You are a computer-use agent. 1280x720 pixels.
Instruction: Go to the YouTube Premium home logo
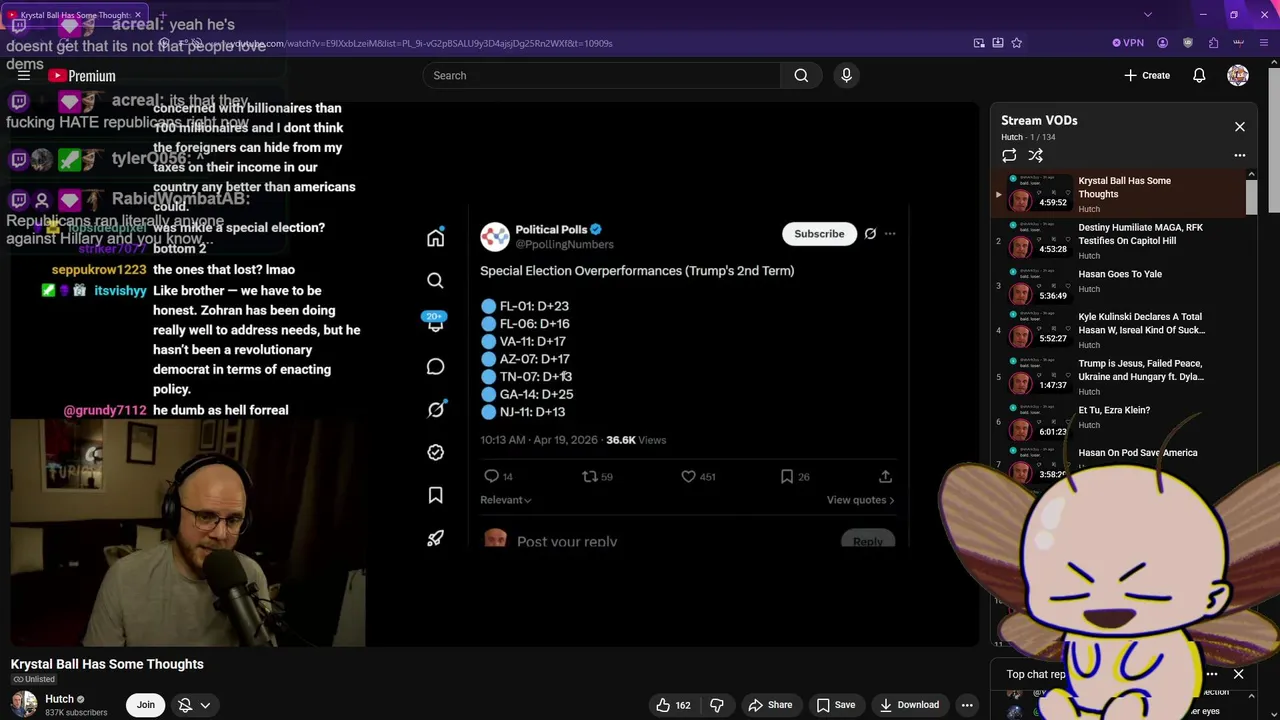tap(82, 76)
